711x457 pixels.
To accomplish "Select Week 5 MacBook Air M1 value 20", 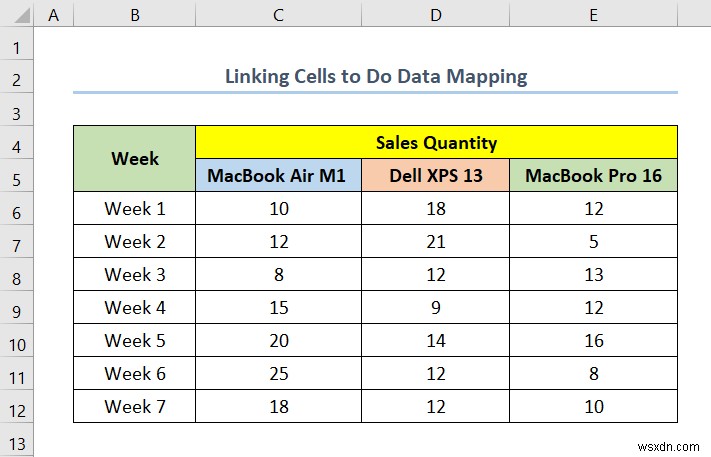I will [278, 340].
